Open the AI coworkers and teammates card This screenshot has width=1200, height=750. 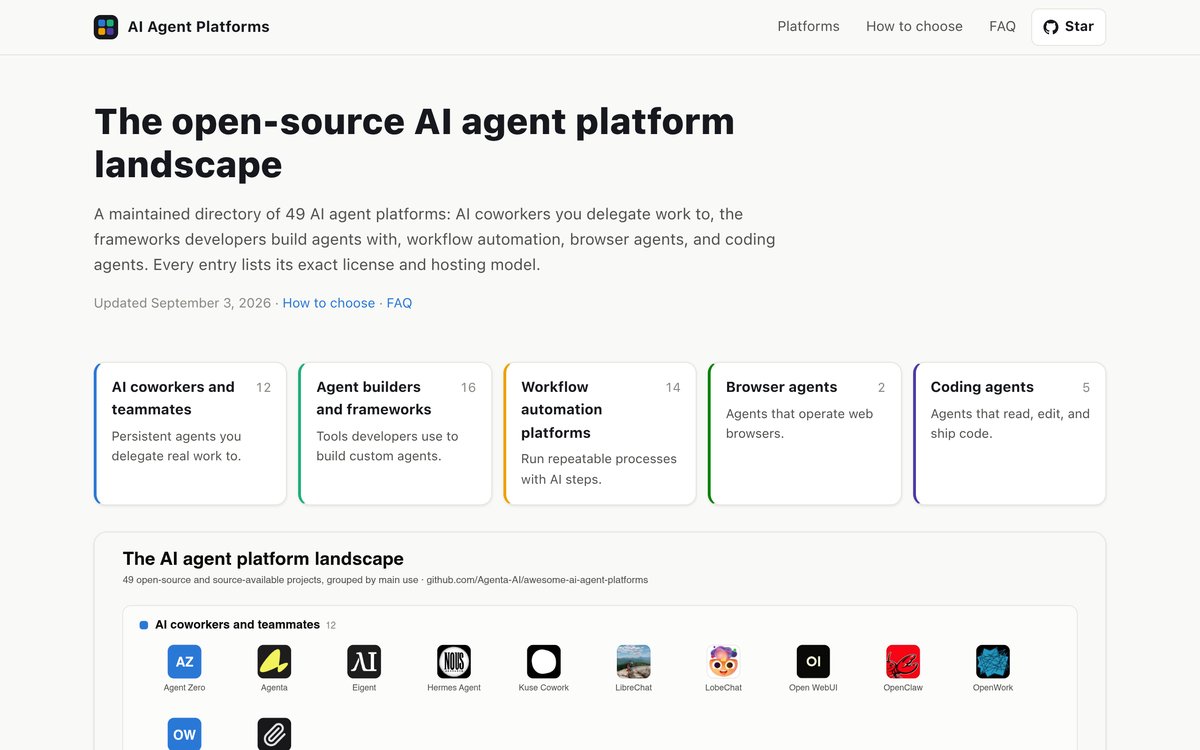pyautogui.click(x=190, y=434)
